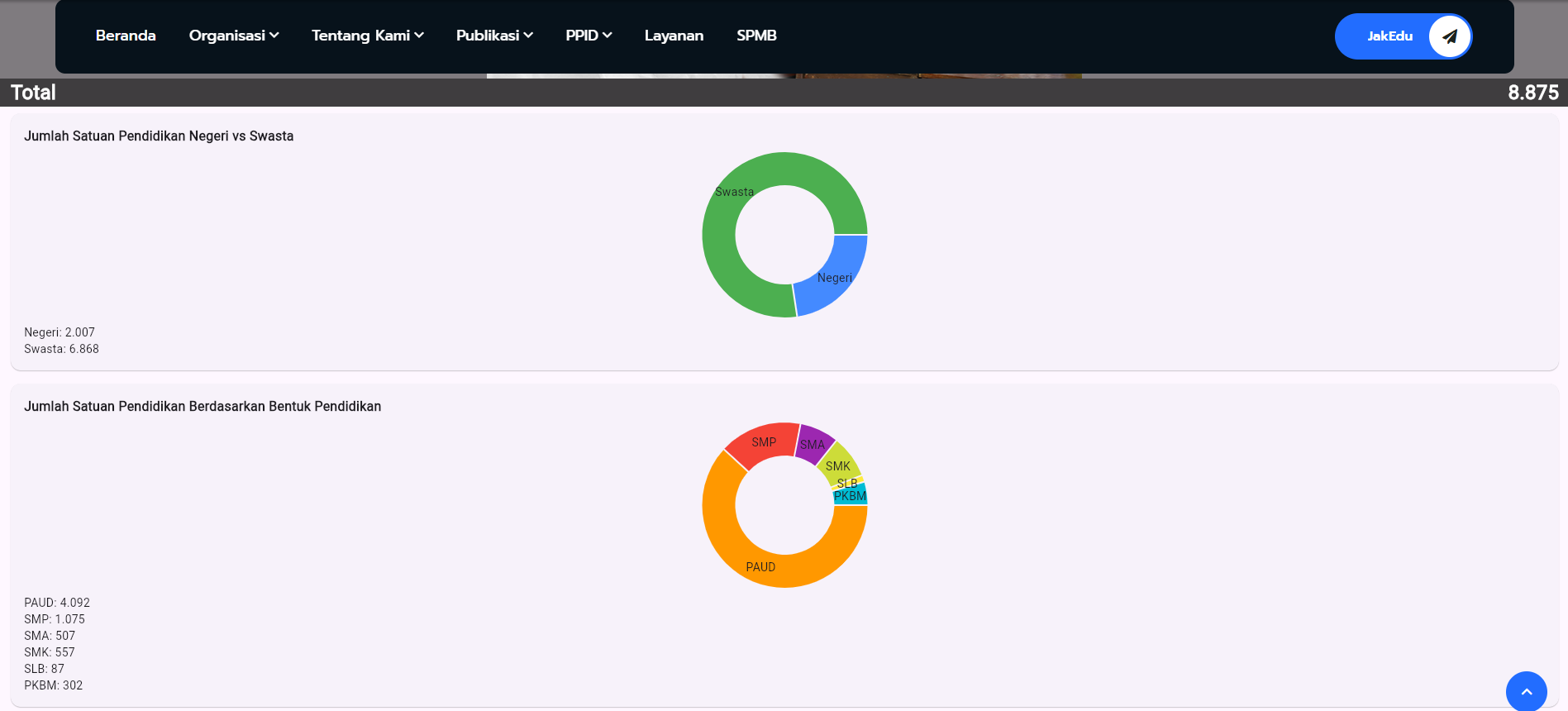The height and width of the screenshot is (711, 1568).
Task: Click the Bentuk Pendidikan chart title
Action: click(203, 407)
